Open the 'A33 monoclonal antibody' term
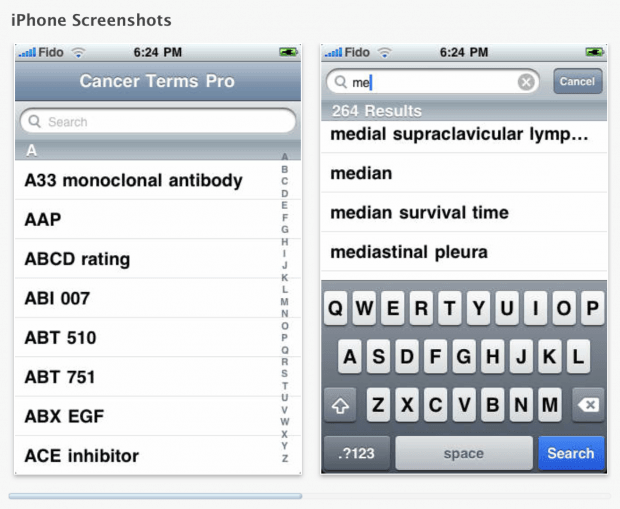This screenshot has height=509, width=620. point(133,181)
